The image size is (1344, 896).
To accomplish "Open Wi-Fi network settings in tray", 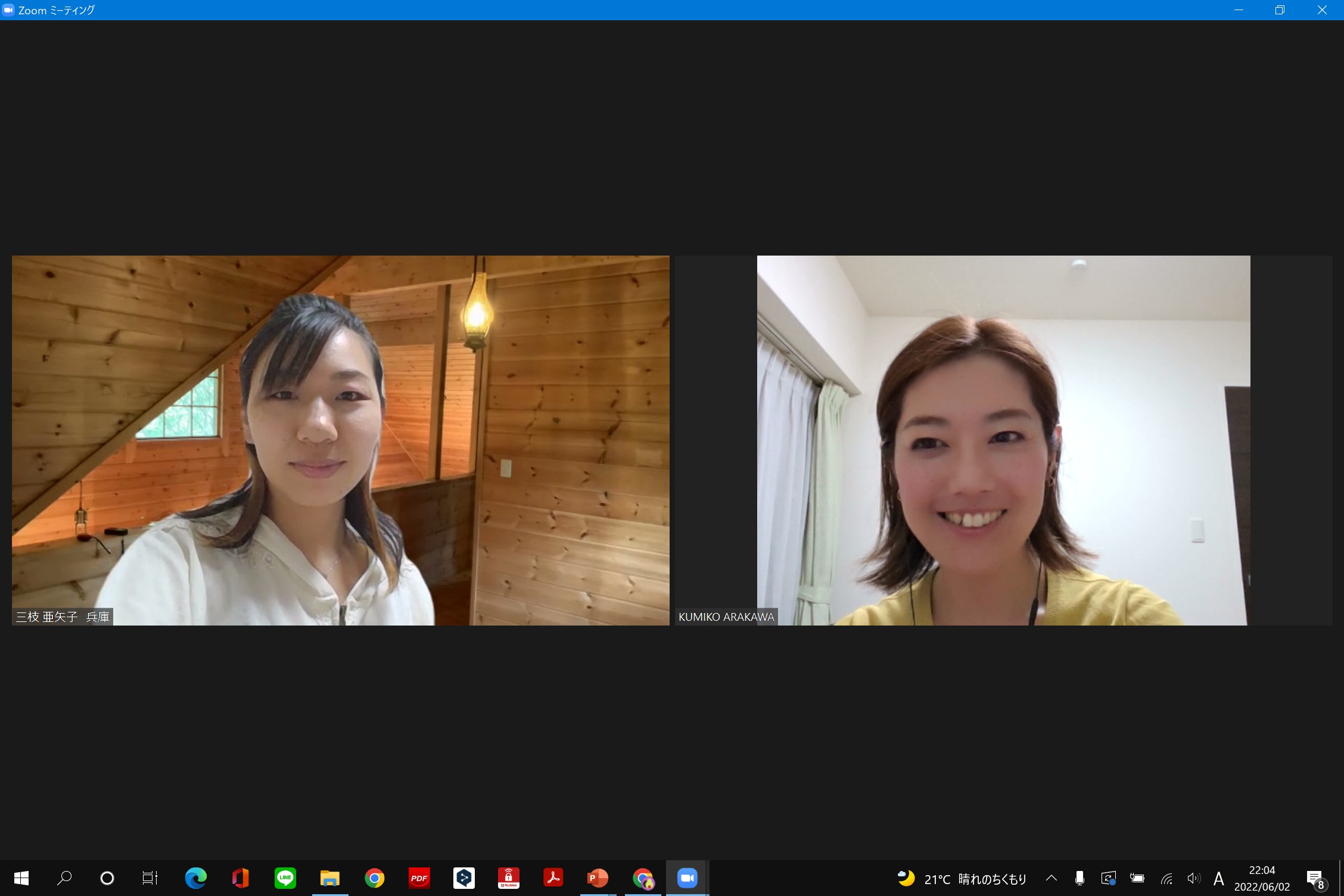I will tap(1166, 878).
